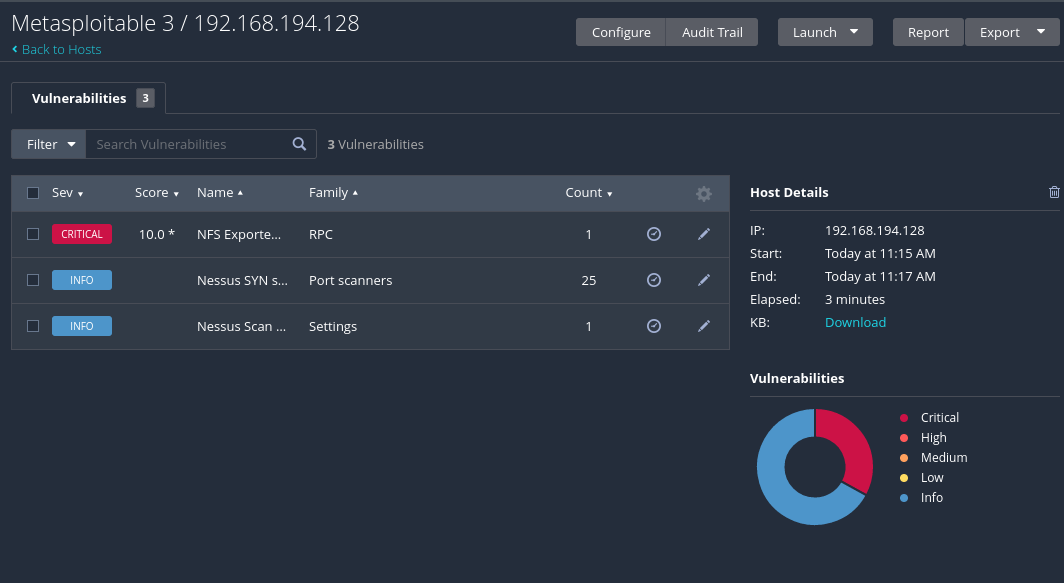This screenshot has width=1064, height=583.
Task: Check the box for the Nessus SYN scanner row
Action: (33, 280)
